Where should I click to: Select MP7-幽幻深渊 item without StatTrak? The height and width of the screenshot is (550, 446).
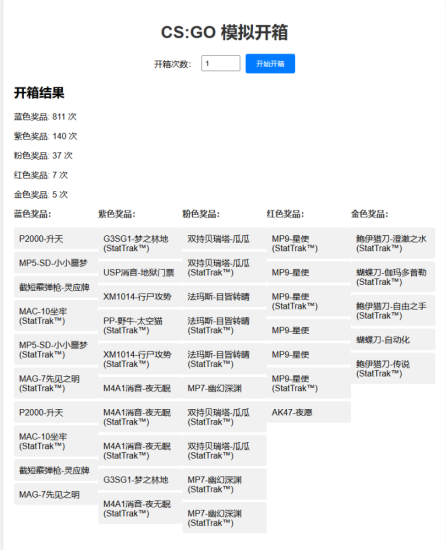[224, 388]
